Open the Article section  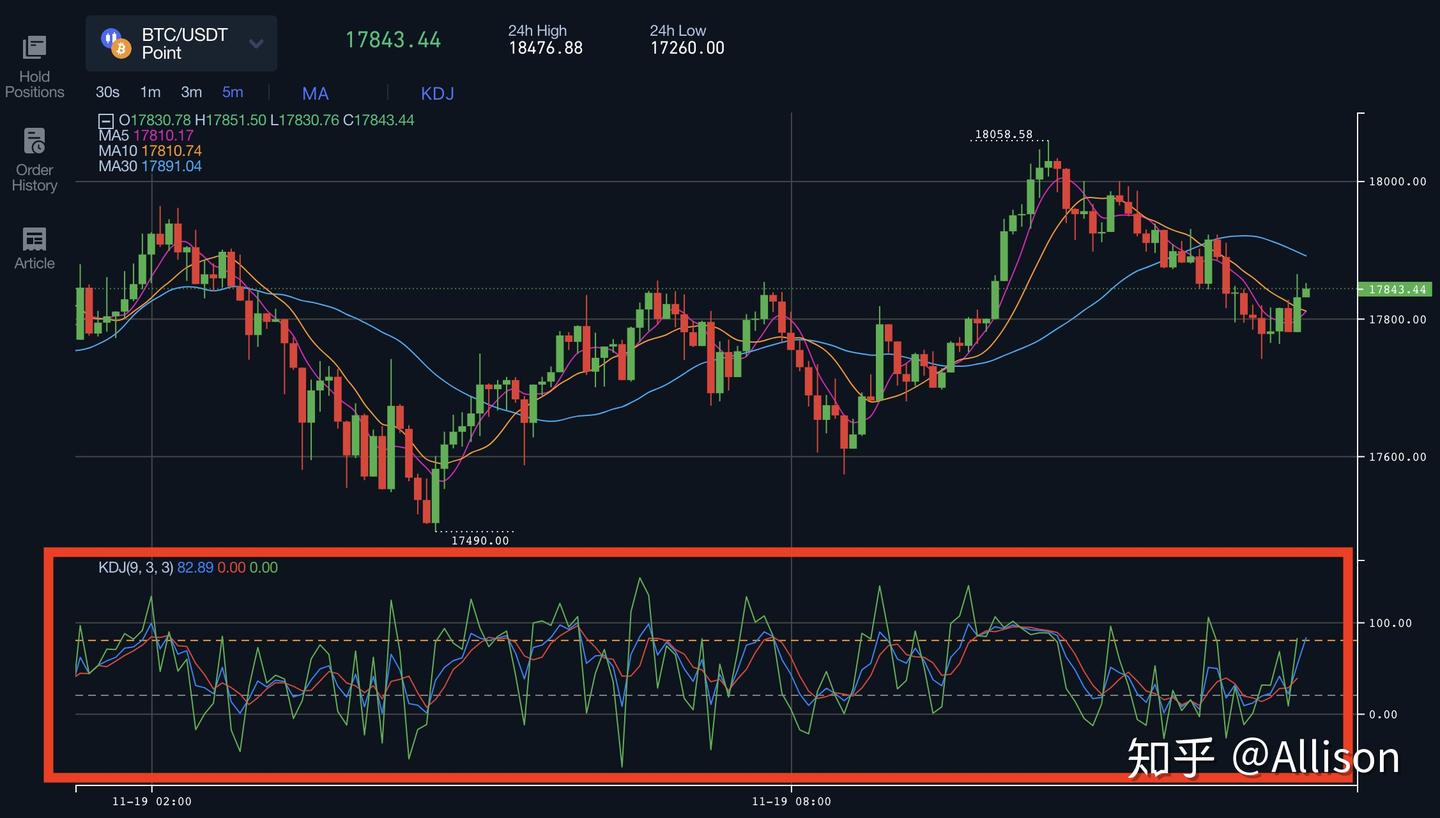point(34,248)
